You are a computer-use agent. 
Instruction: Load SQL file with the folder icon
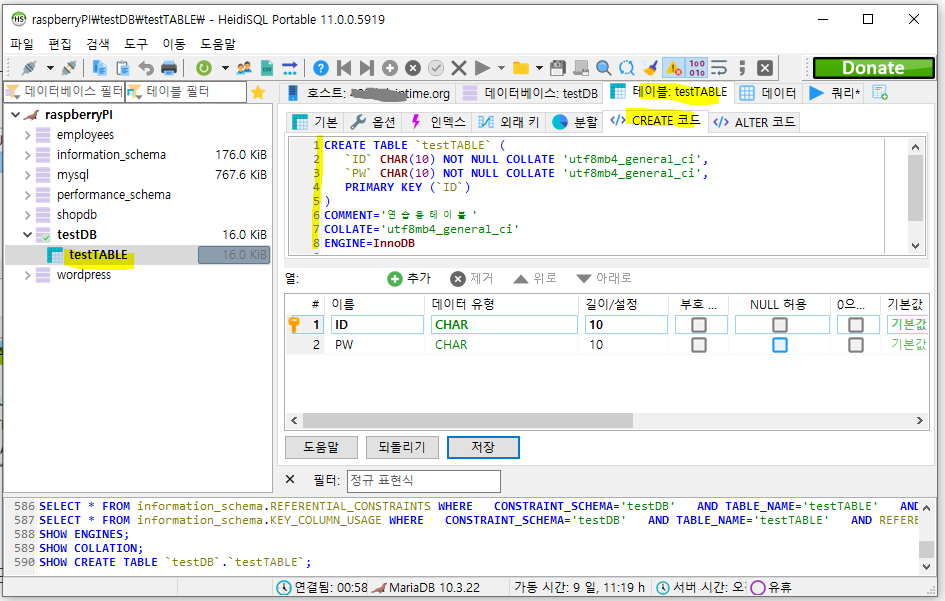[x=521, y=68]
